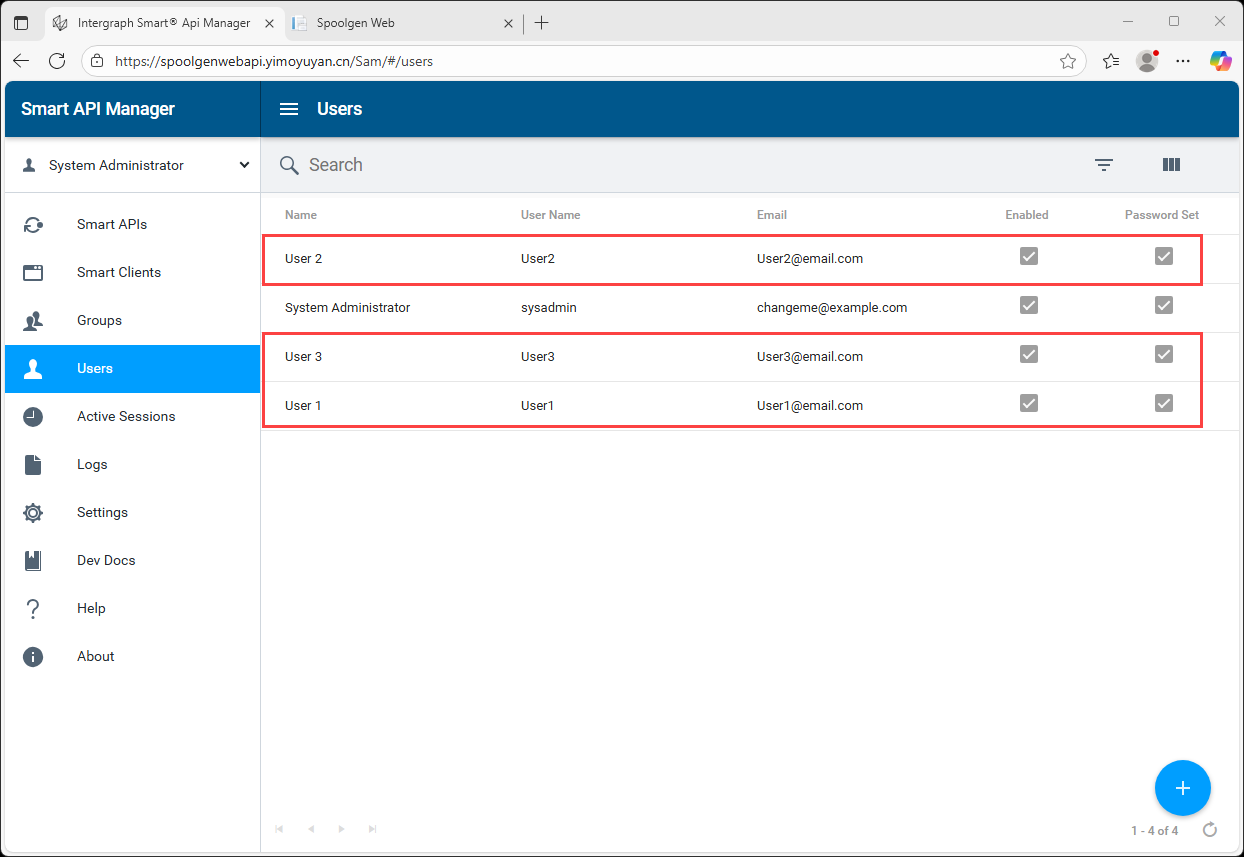
Task: Open the sysadmin user row
Action: 548,308
